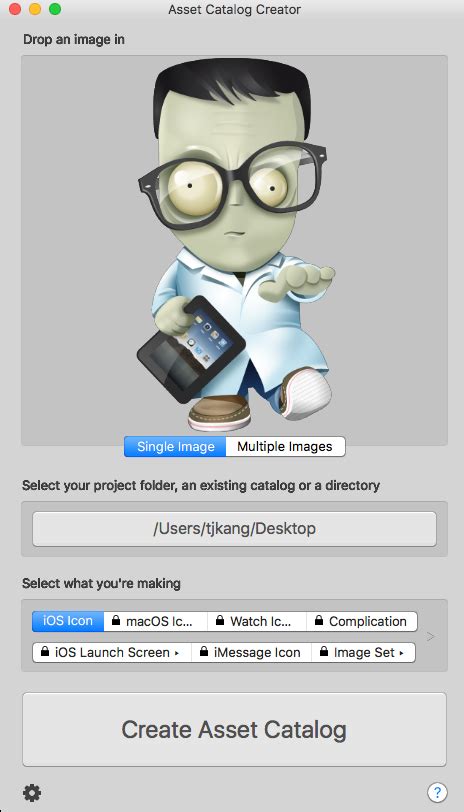
Task: Click the lock icon on Watch Icon
Action: click(220, 621)
